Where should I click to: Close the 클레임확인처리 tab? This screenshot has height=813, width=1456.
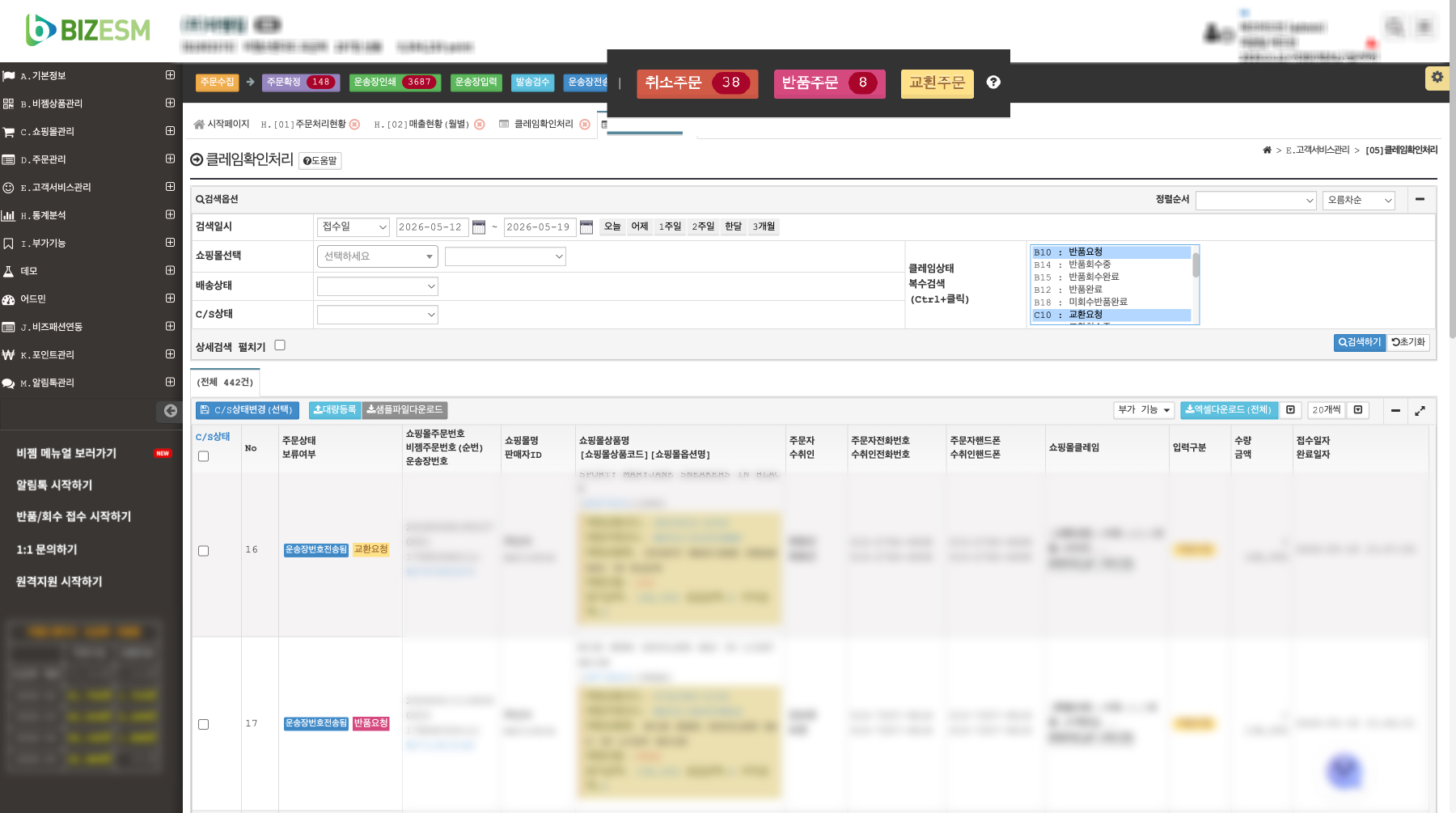tap(585, 125)
